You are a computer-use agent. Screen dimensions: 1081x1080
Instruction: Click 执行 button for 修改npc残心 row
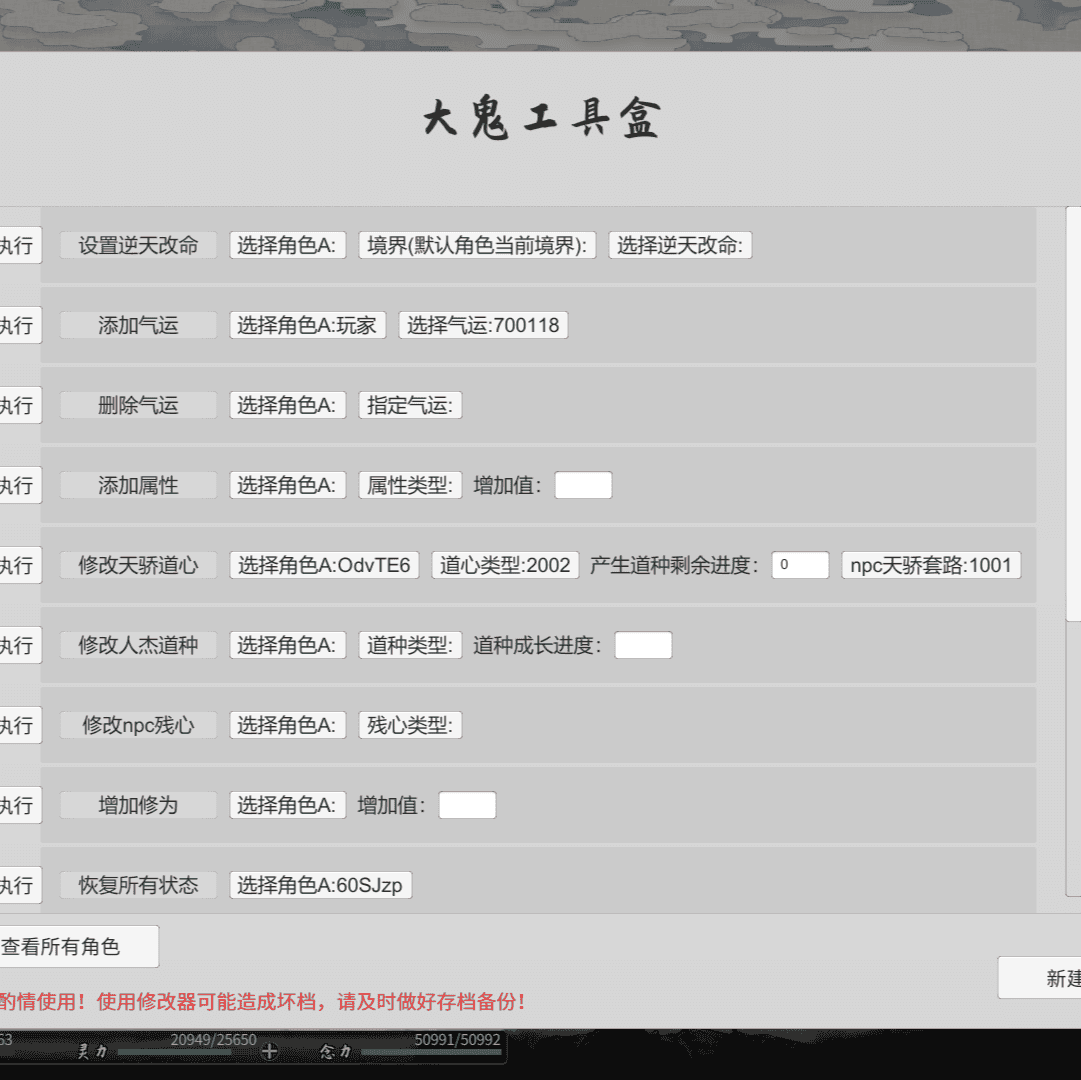pyautogui.click(x=19, y=725)
